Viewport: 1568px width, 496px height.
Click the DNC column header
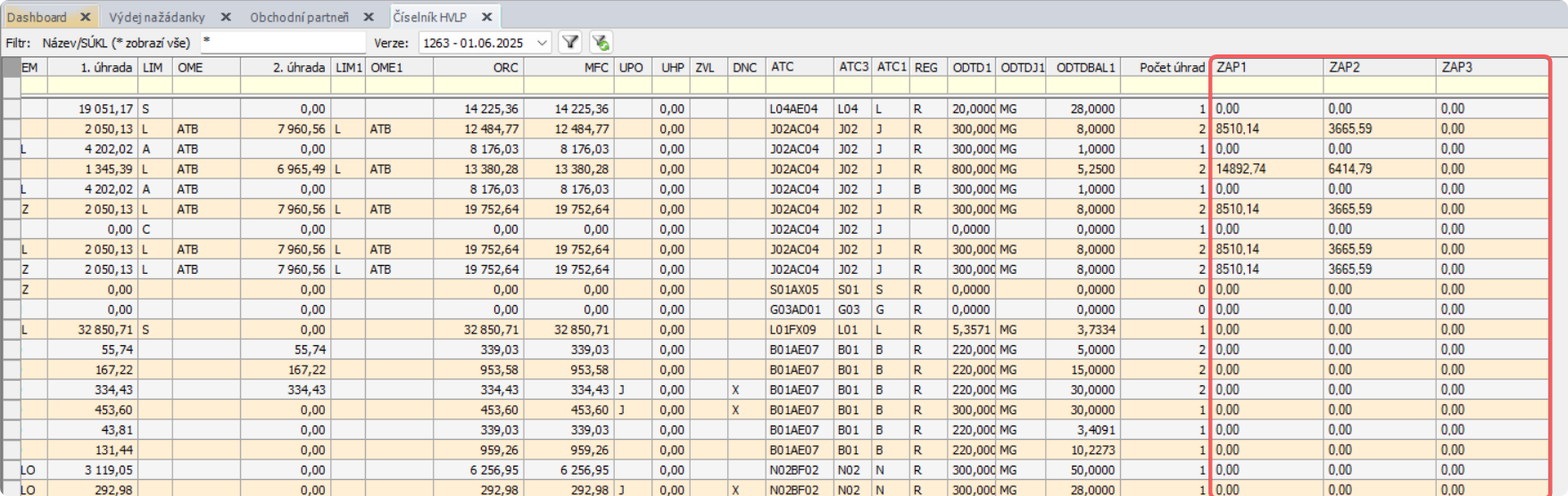746,67
